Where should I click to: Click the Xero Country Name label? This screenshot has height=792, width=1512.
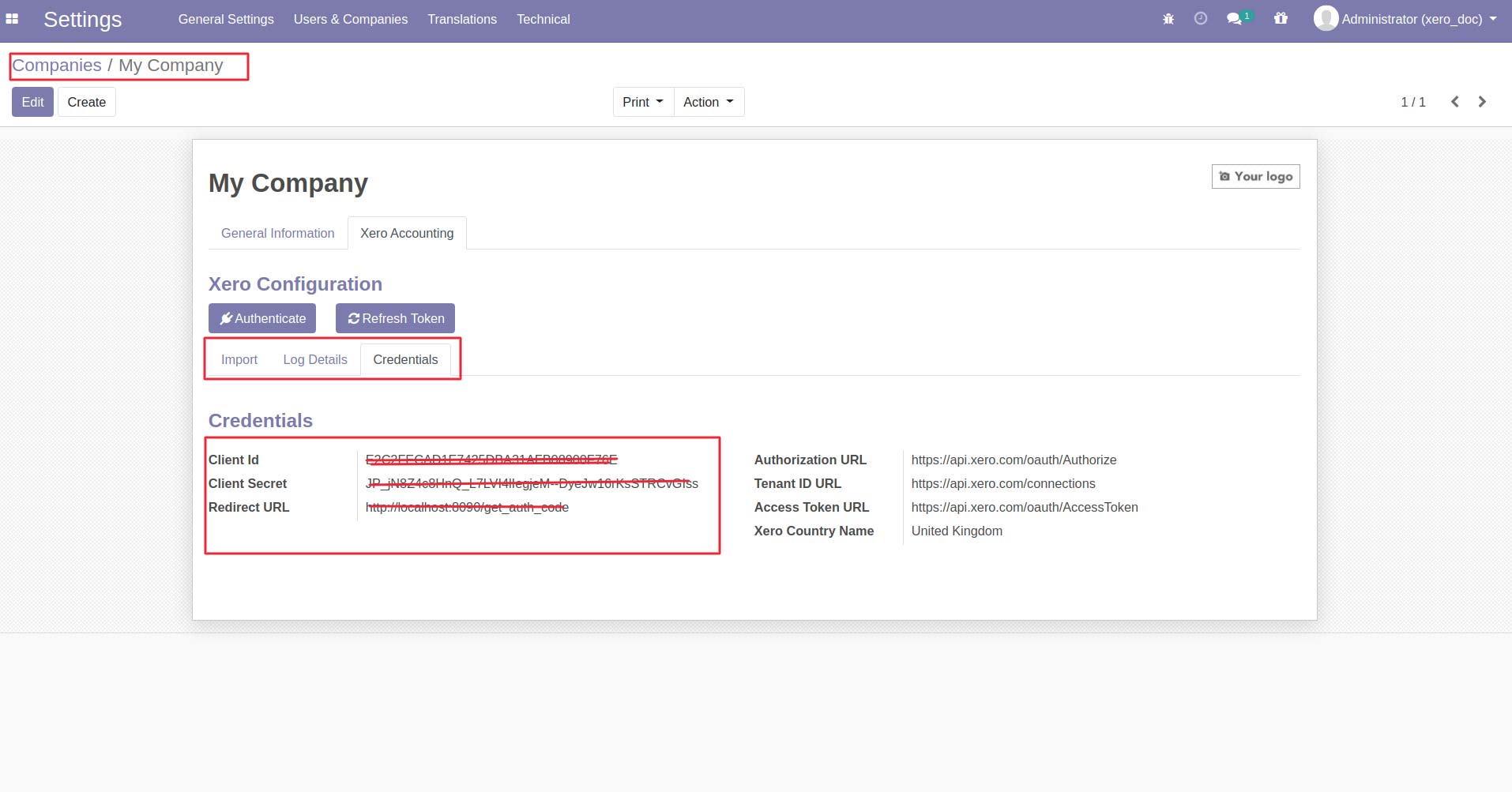[814, 531]
